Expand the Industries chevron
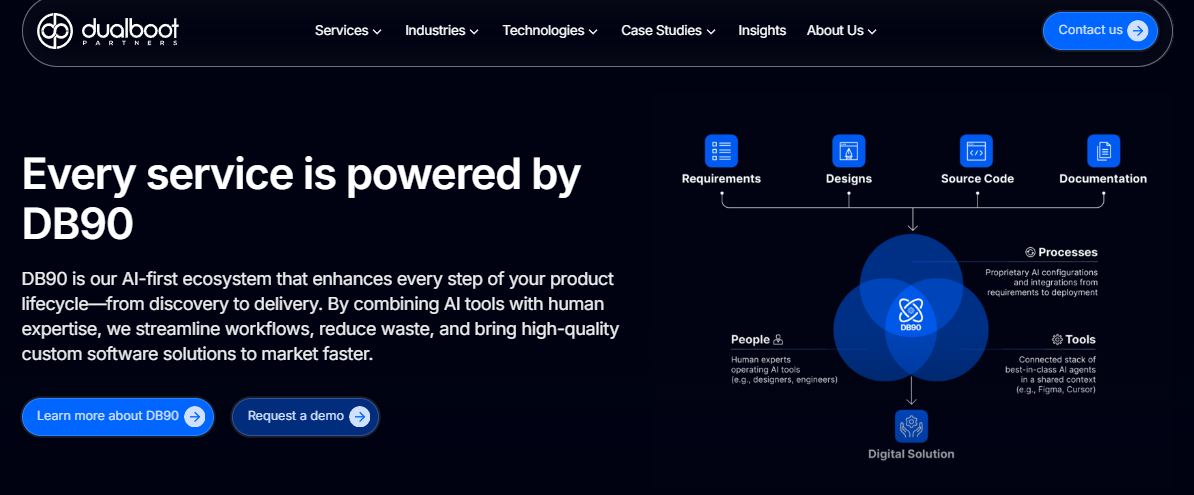The height and width of the screenshot is (495, 1194). pos(474,31)
